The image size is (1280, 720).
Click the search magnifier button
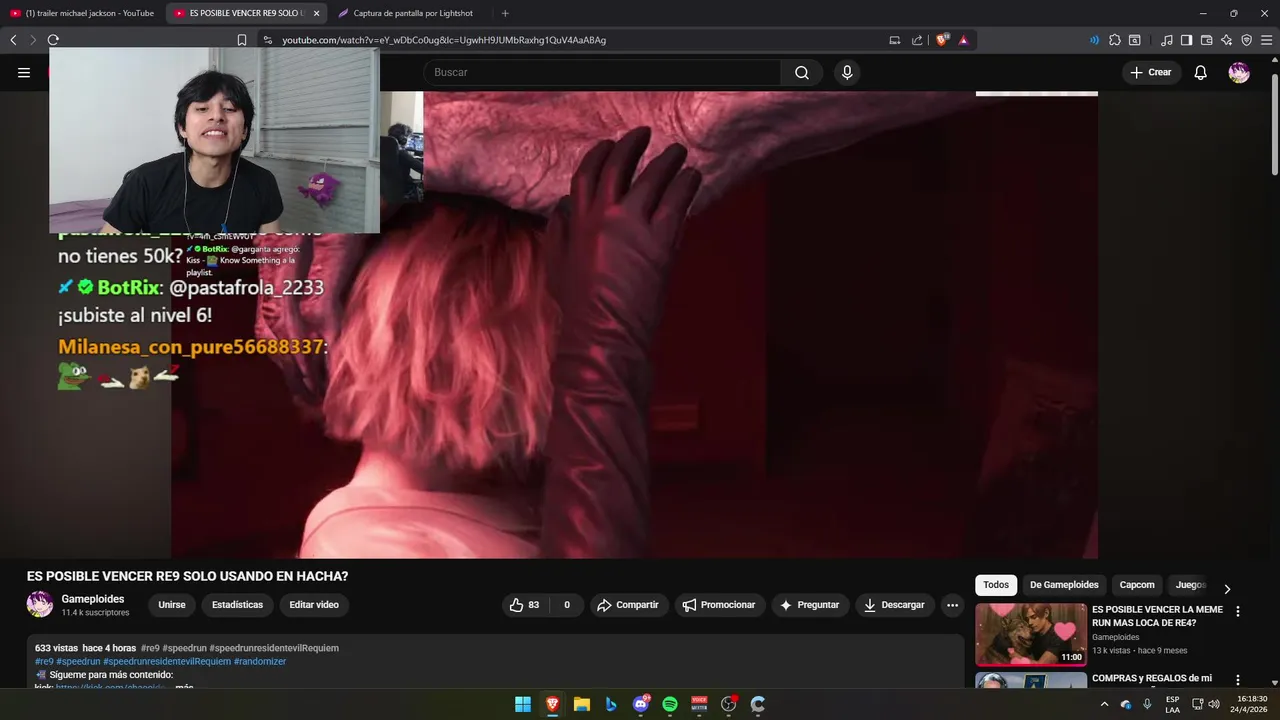pyautogui.click(x=802, y=72)
